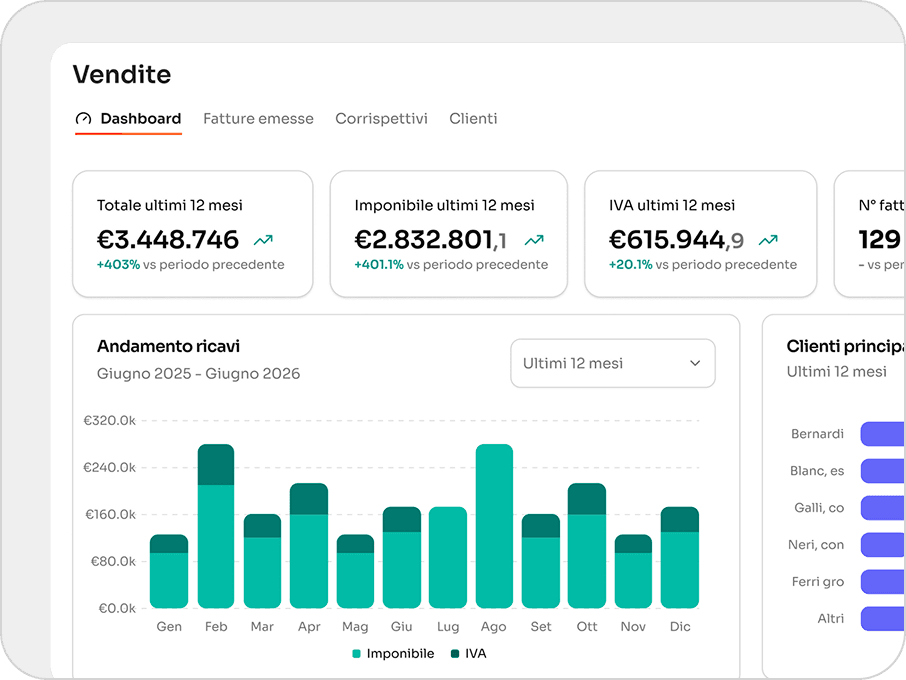This screenshot has width=906, height=680.
Task: Click the Bernardi client label
Action: [818, 434]
